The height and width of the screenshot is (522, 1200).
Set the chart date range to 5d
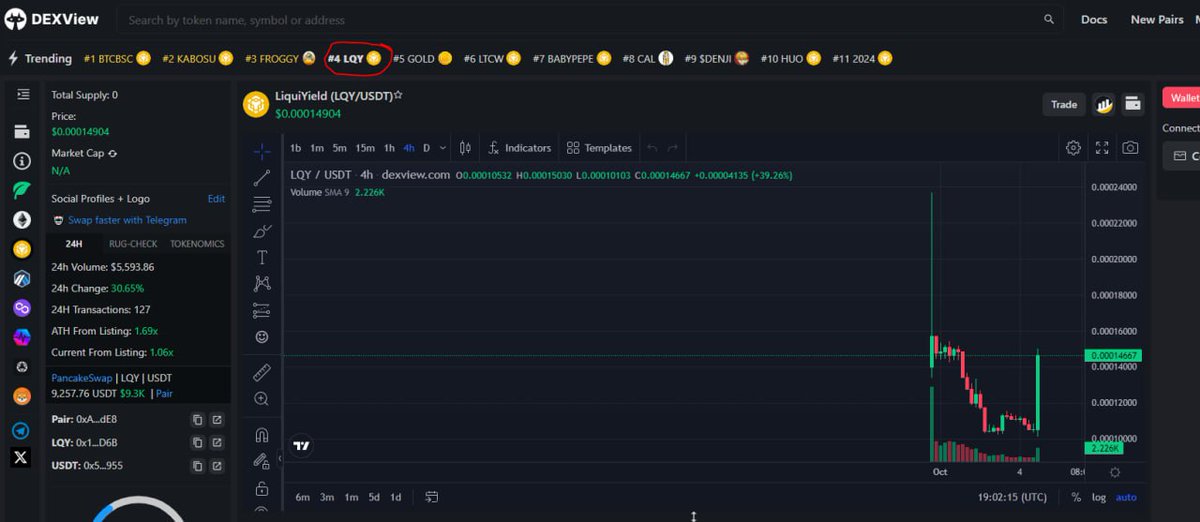[373, 497]
